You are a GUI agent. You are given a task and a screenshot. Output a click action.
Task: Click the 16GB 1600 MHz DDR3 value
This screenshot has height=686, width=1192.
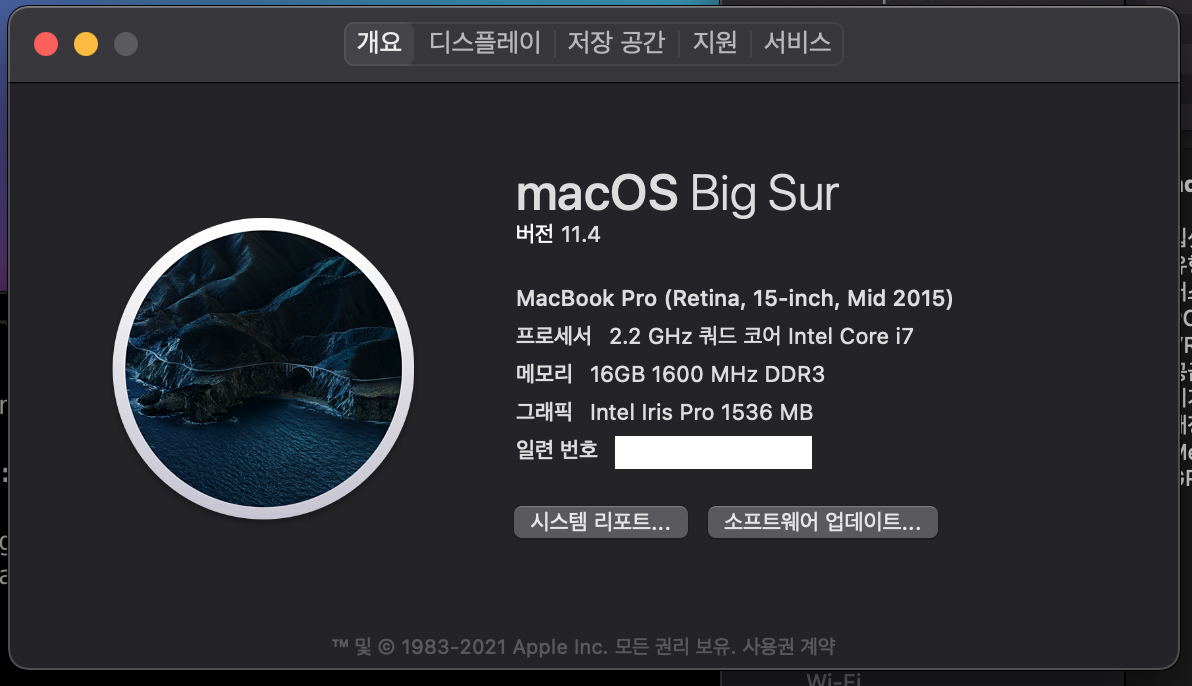tap(707, 374)
